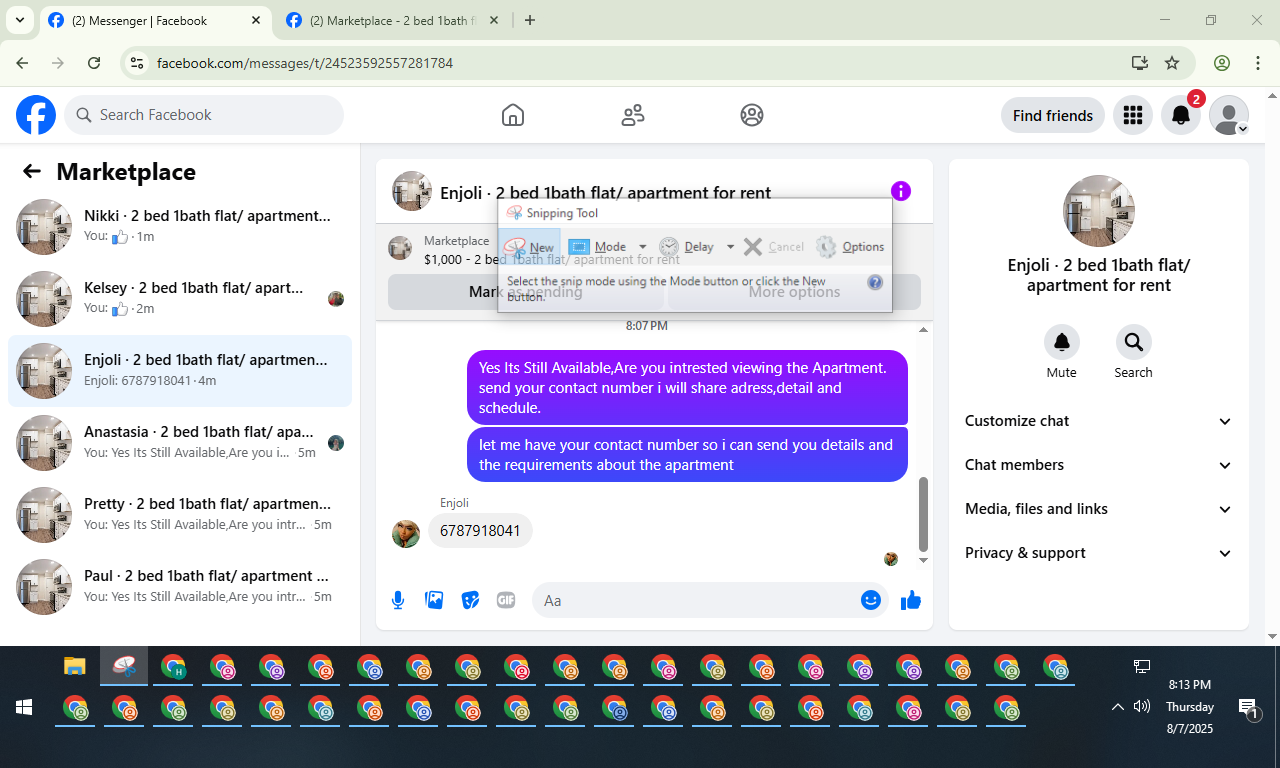Open Chrome's three-dot menu
1280x768 pixels.
coord(1258,63)
